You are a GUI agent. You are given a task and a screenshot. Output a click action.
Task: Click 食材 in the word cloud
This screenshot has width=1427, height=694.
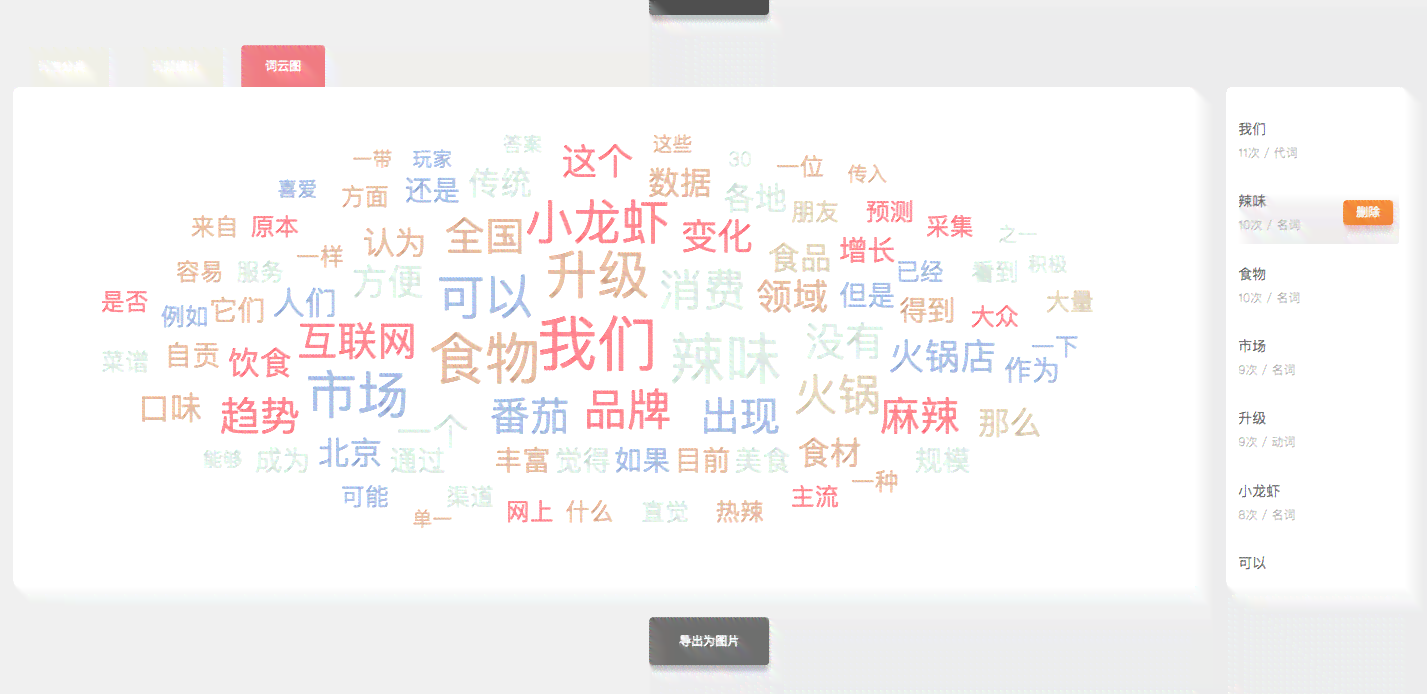click(x=829, y=453)
